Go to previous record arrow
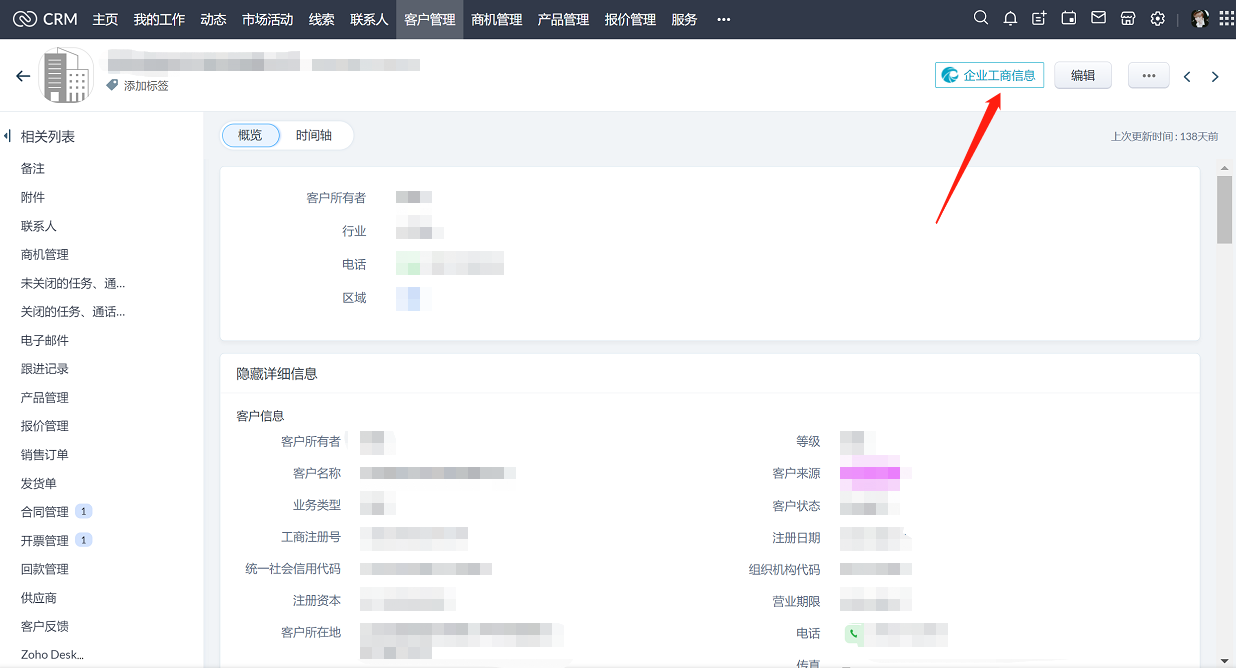Viewport: 1236px width, 668px height. tap(1187, 76)
